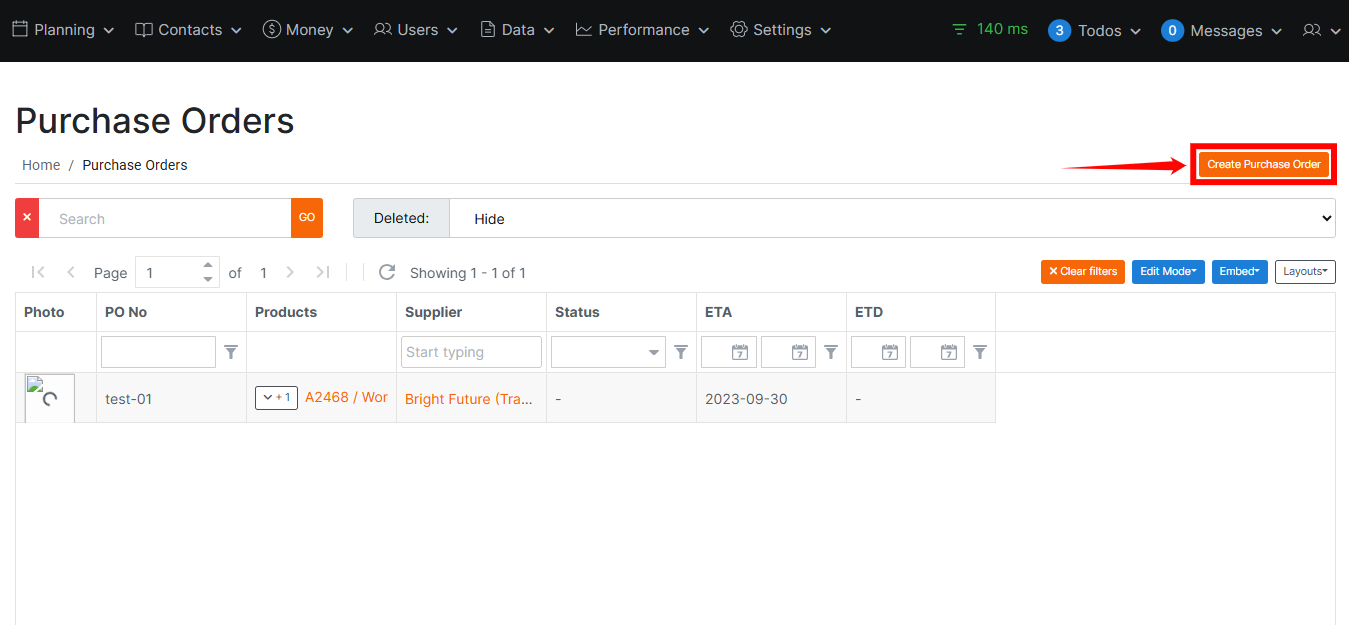Click the PO No filter input field
Screen dimensions: 1349x625
(x=157, y=351)
